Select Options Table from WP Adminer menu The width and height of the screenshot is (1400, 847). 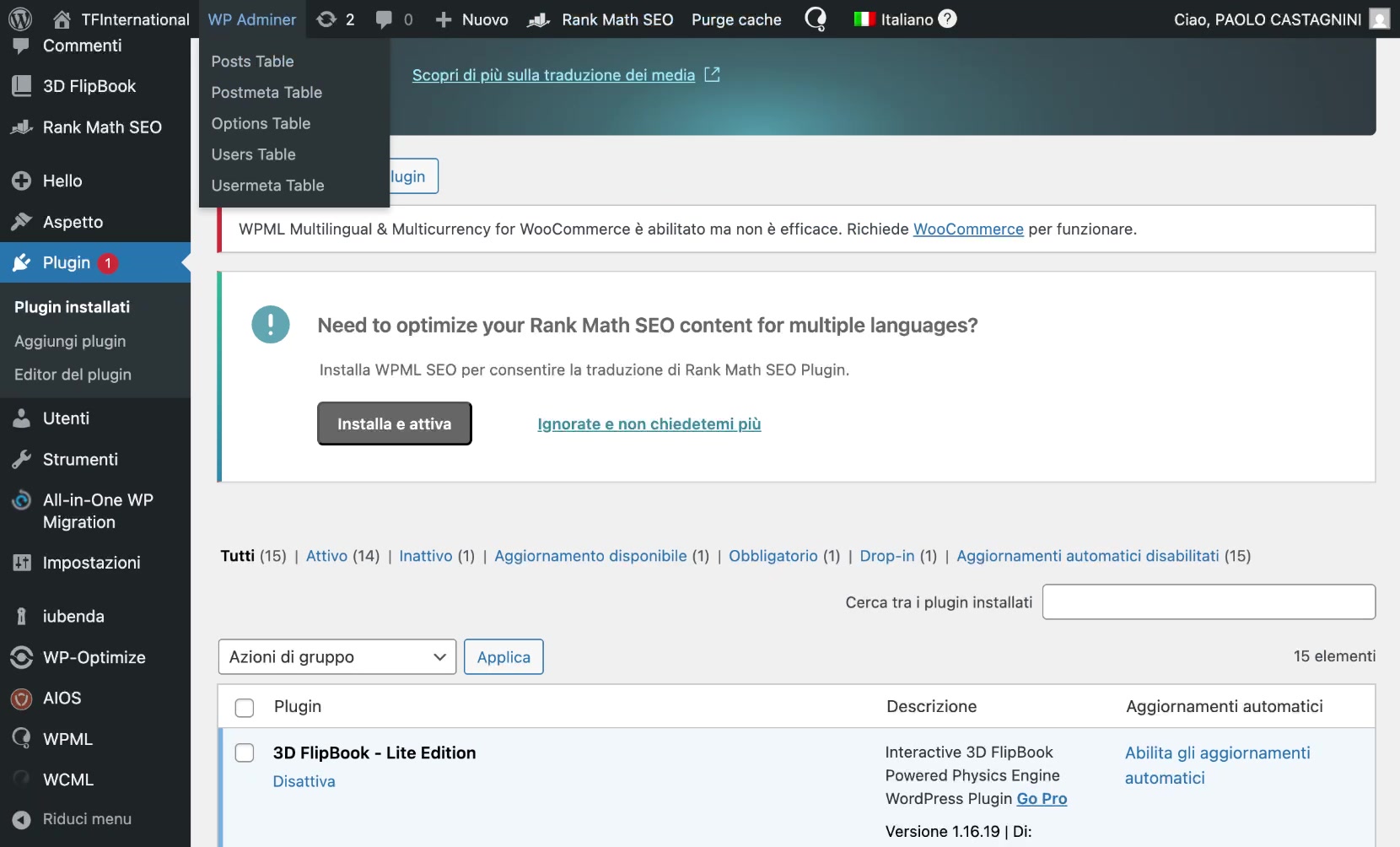pyautogui.click(x=261, y=123)
